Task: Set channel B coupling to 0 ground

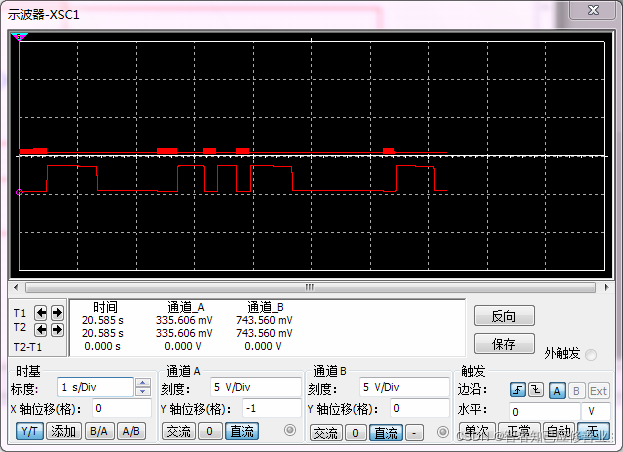Action: tap(356, 433)
